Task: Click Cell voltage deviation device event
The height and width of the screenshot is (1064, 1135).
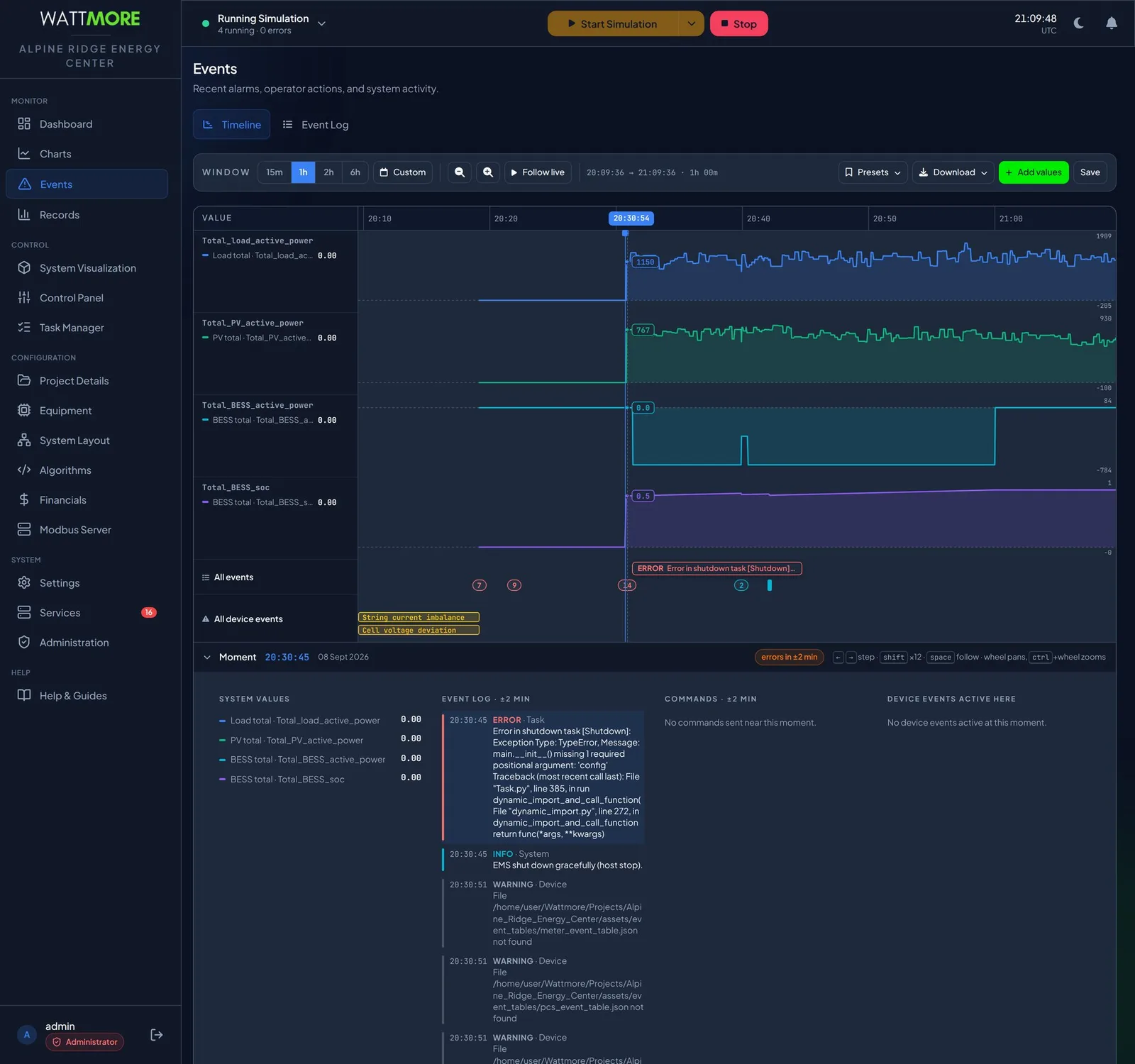Action: point(419,630)
